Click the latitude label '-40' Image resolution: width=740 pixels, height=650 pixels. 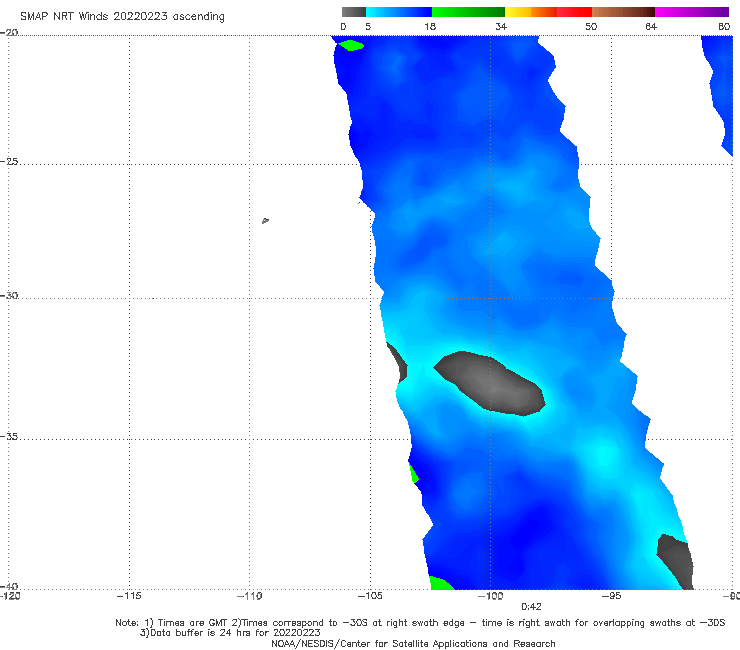(9, 586)
